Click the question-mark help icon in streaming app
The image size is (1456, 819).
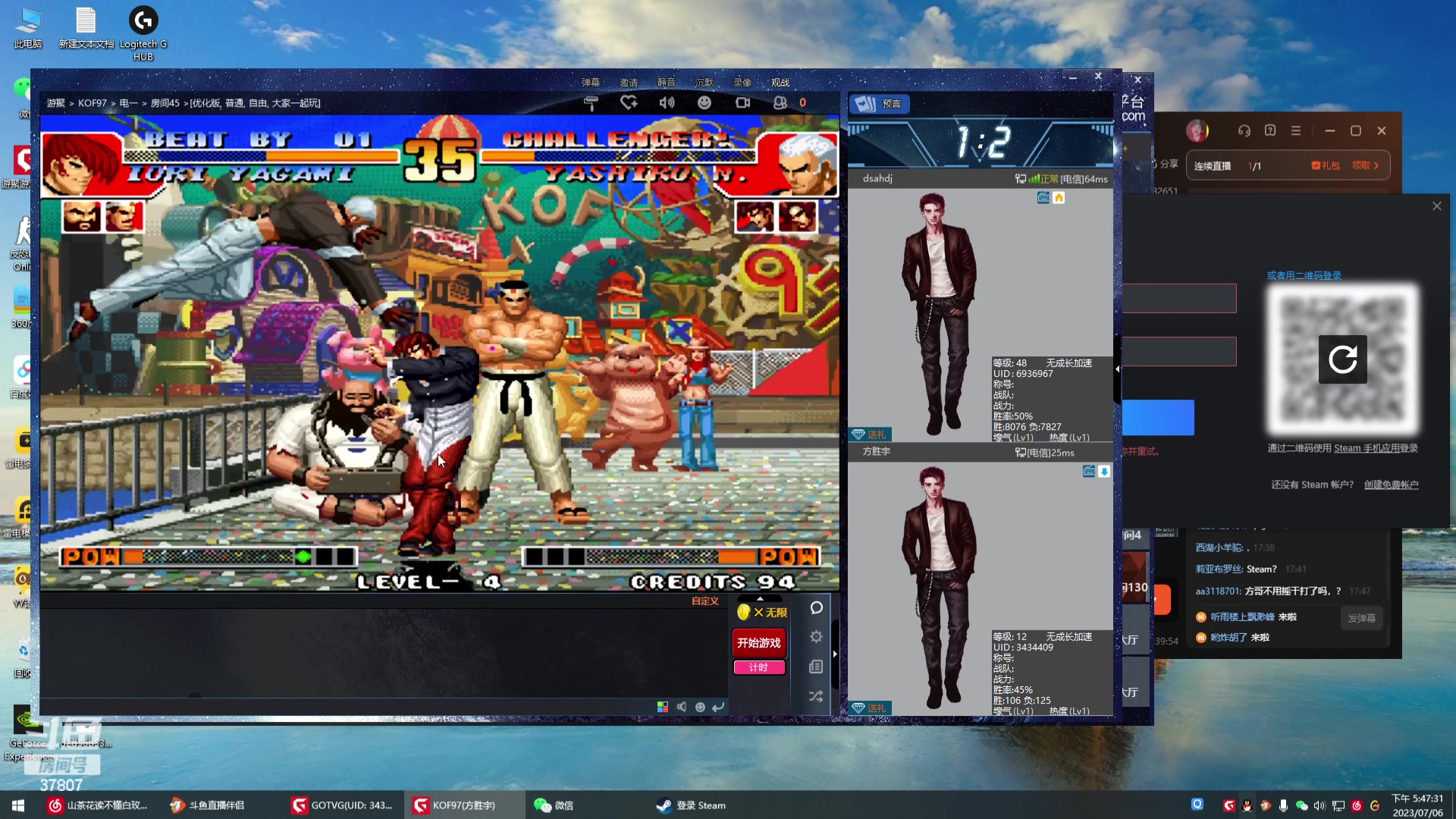(1270, 131)
